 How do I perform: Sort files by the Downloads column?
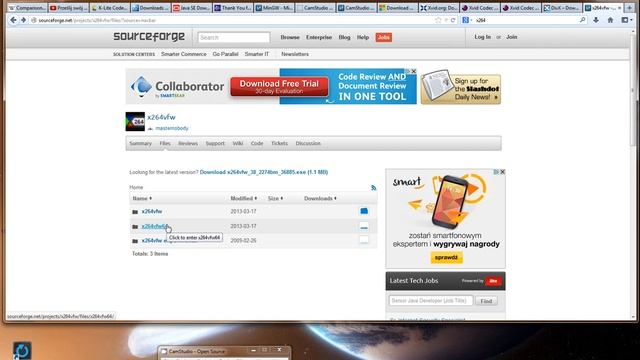pyautogui.click(x=320, y=198)
